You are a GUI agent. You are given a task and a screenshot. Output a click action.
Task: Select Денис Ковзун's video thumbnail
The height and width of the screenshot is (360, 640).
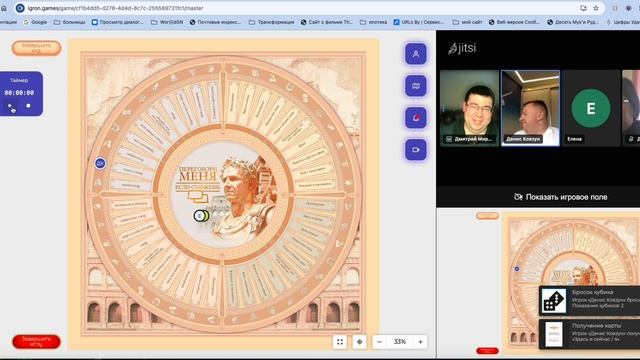530,108
